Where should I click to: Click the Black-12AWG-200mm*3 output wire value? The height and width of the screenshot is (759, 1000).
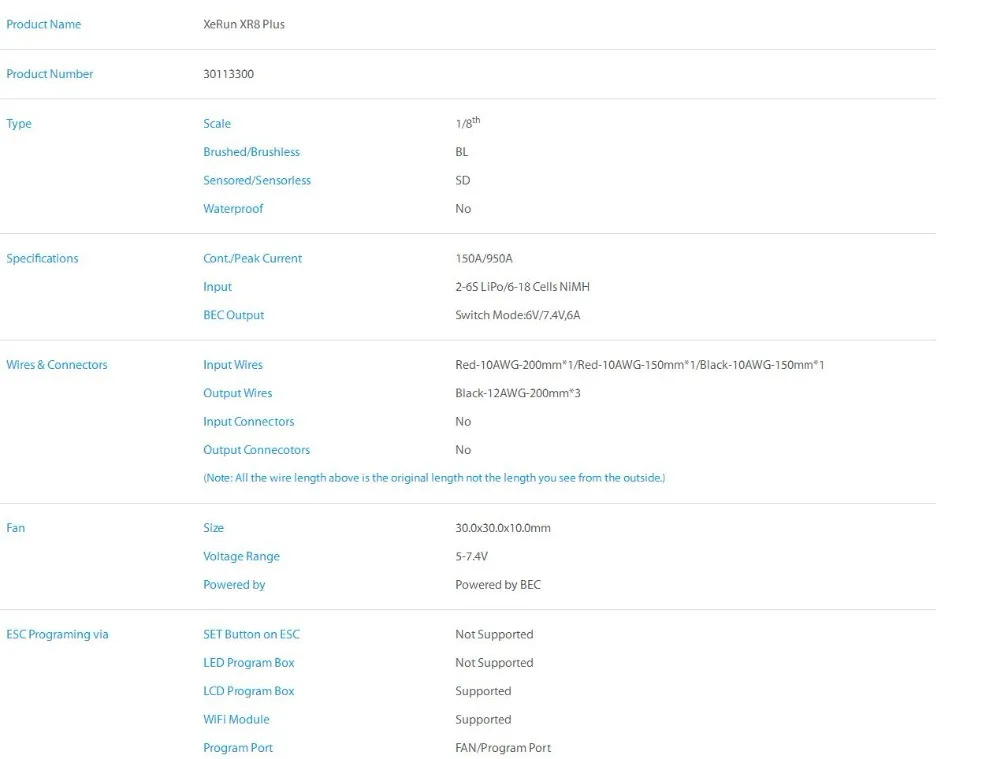(x=518, y=394)
